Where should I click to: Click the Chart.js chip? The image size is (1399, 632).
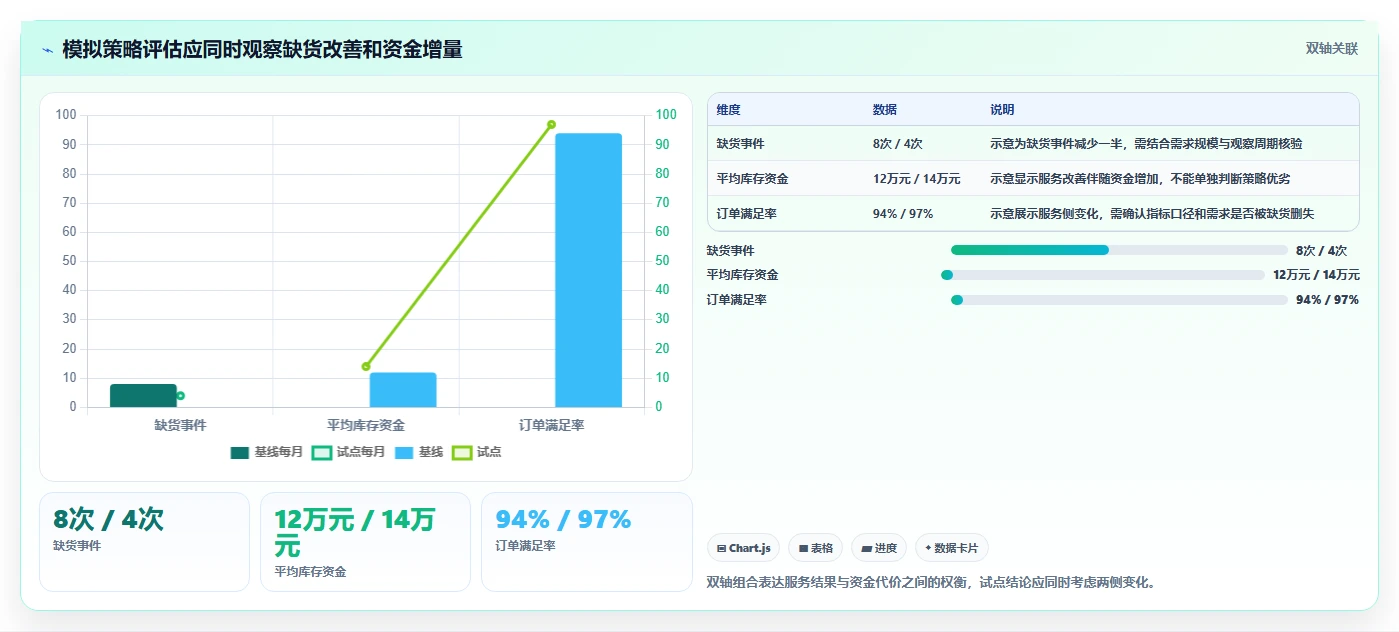tap(743, 548)
